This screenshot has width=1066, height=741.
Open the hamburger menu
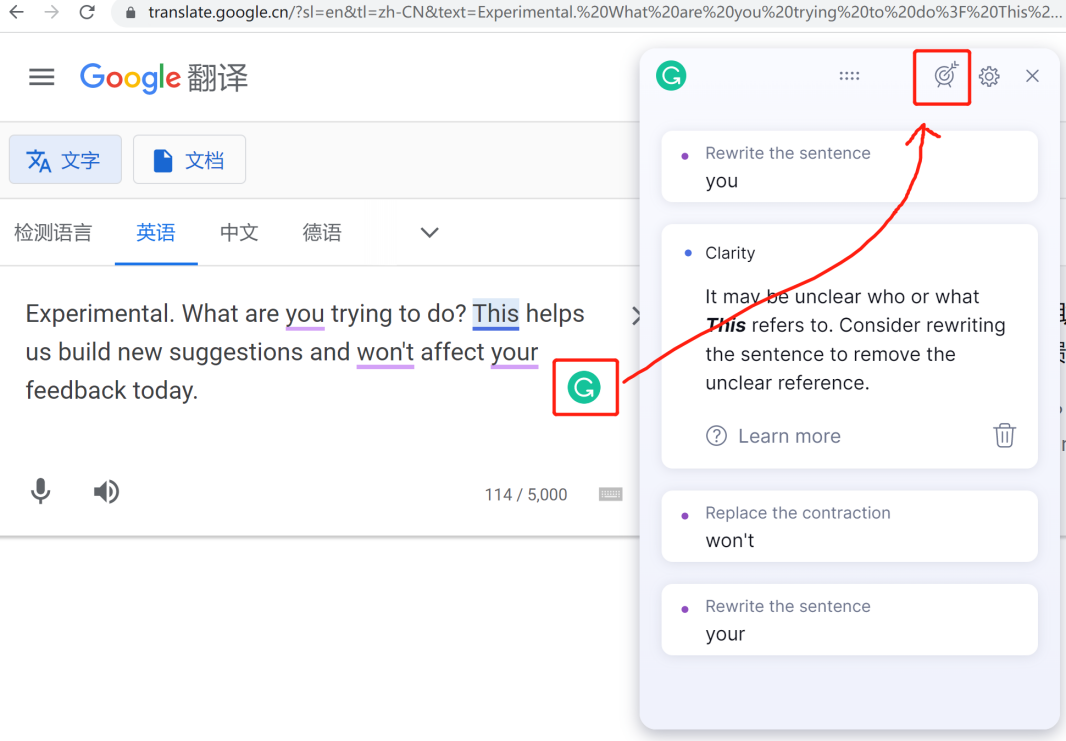pyautogui.click(x=41, y=77)
